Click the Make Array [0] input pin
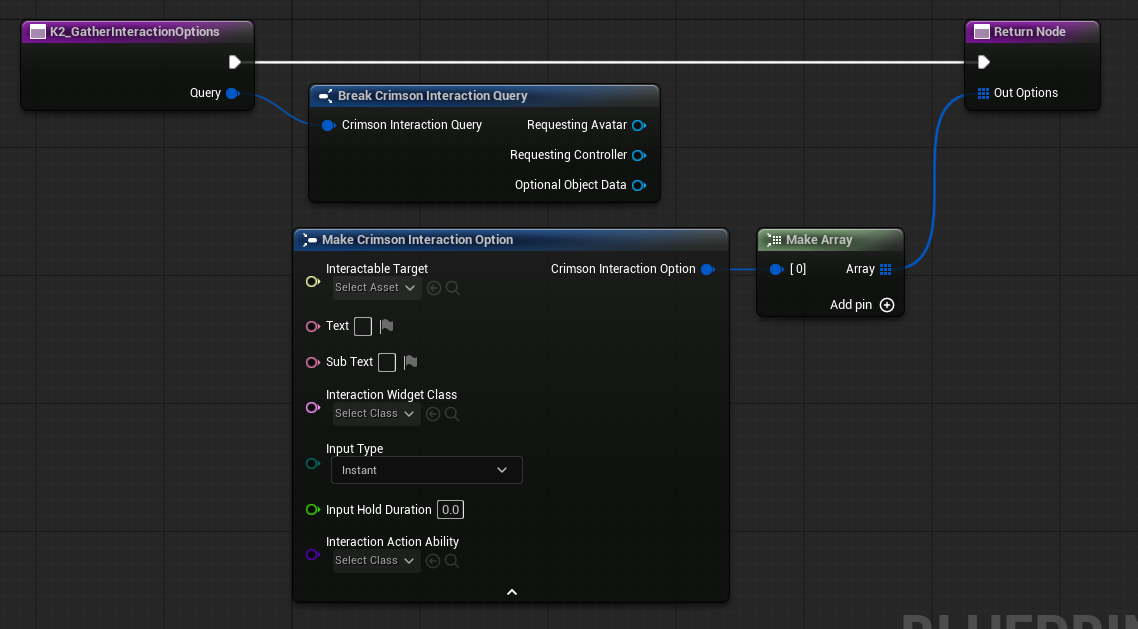 776,269
